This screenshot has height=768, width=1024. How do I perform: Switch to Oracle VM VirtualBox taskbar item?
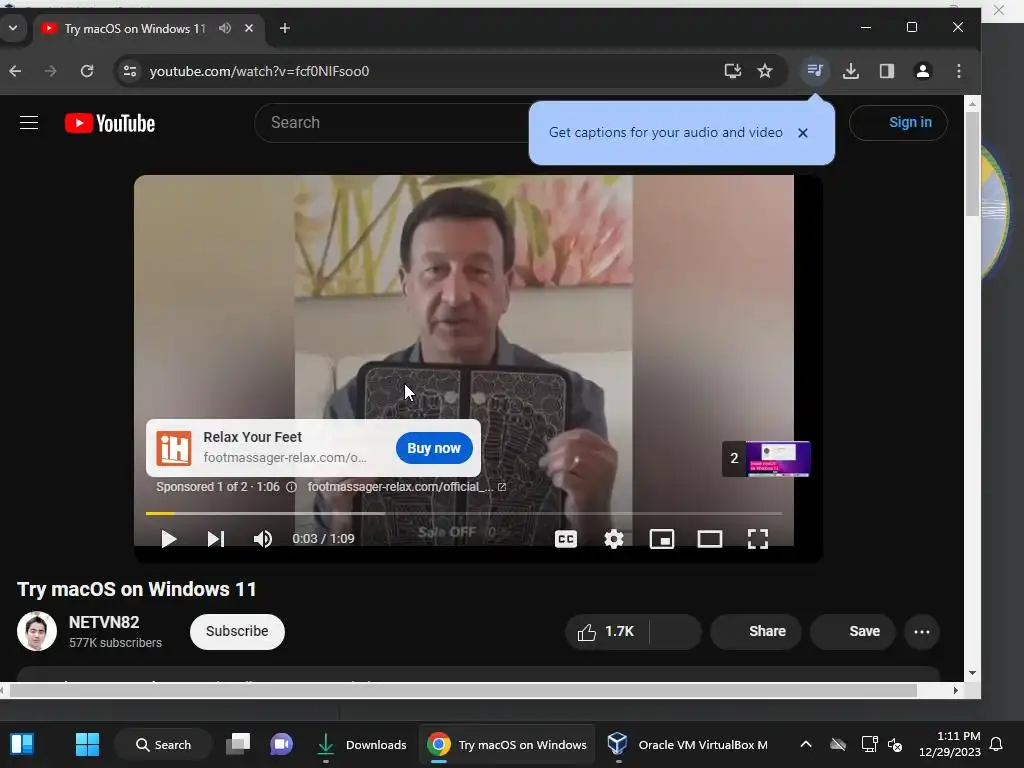pyautogui.click(x=688, y=744)
